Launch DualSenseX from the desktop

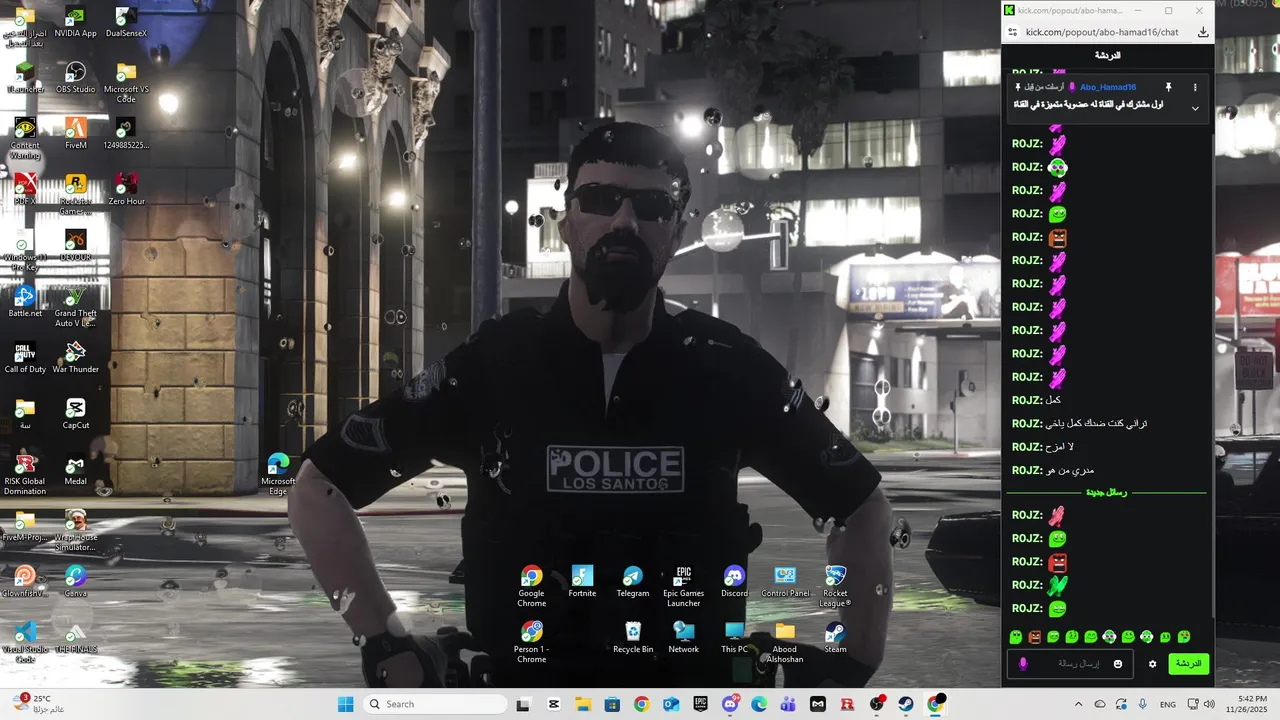tap(126, 22)
